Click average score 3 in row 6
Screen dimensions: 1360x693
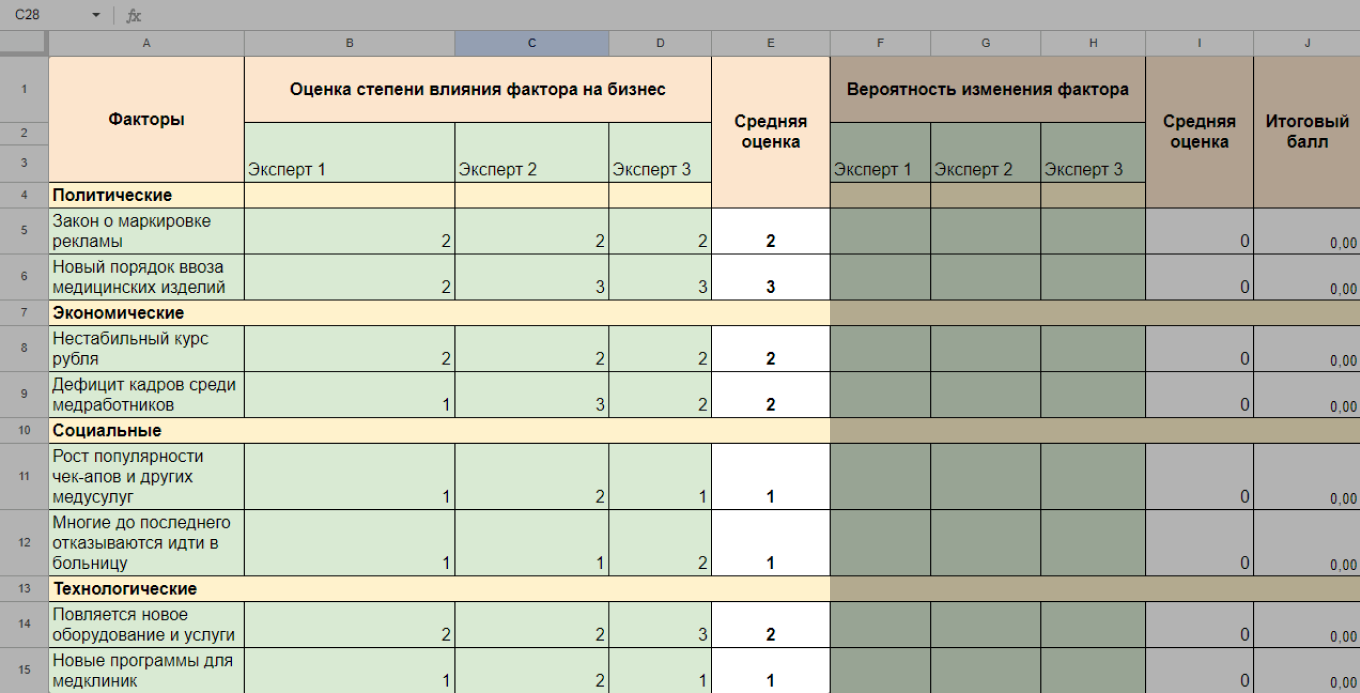point(770,277)
